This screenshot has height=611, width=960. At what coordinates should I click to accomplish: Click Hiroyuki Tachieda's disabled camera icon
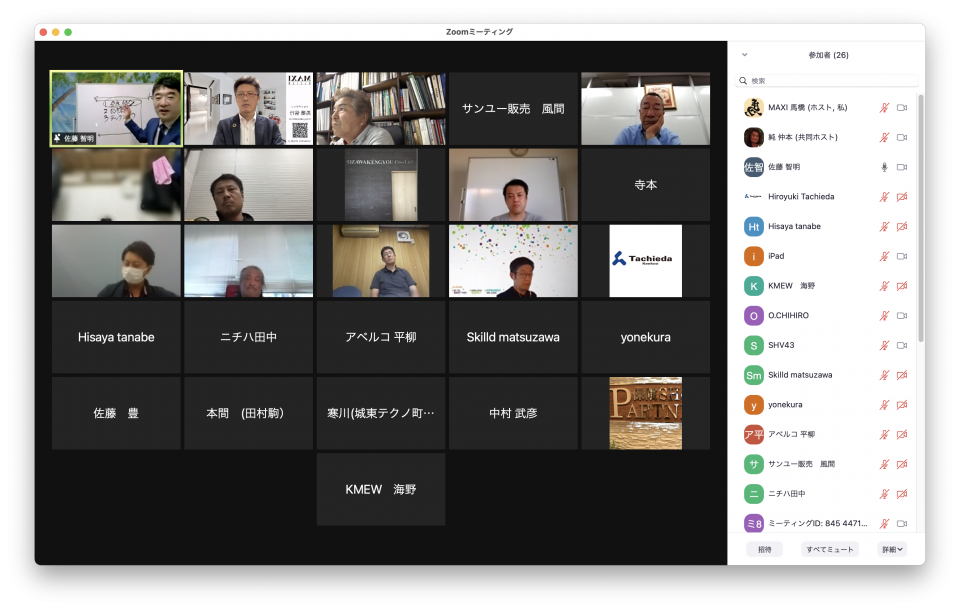902,197
